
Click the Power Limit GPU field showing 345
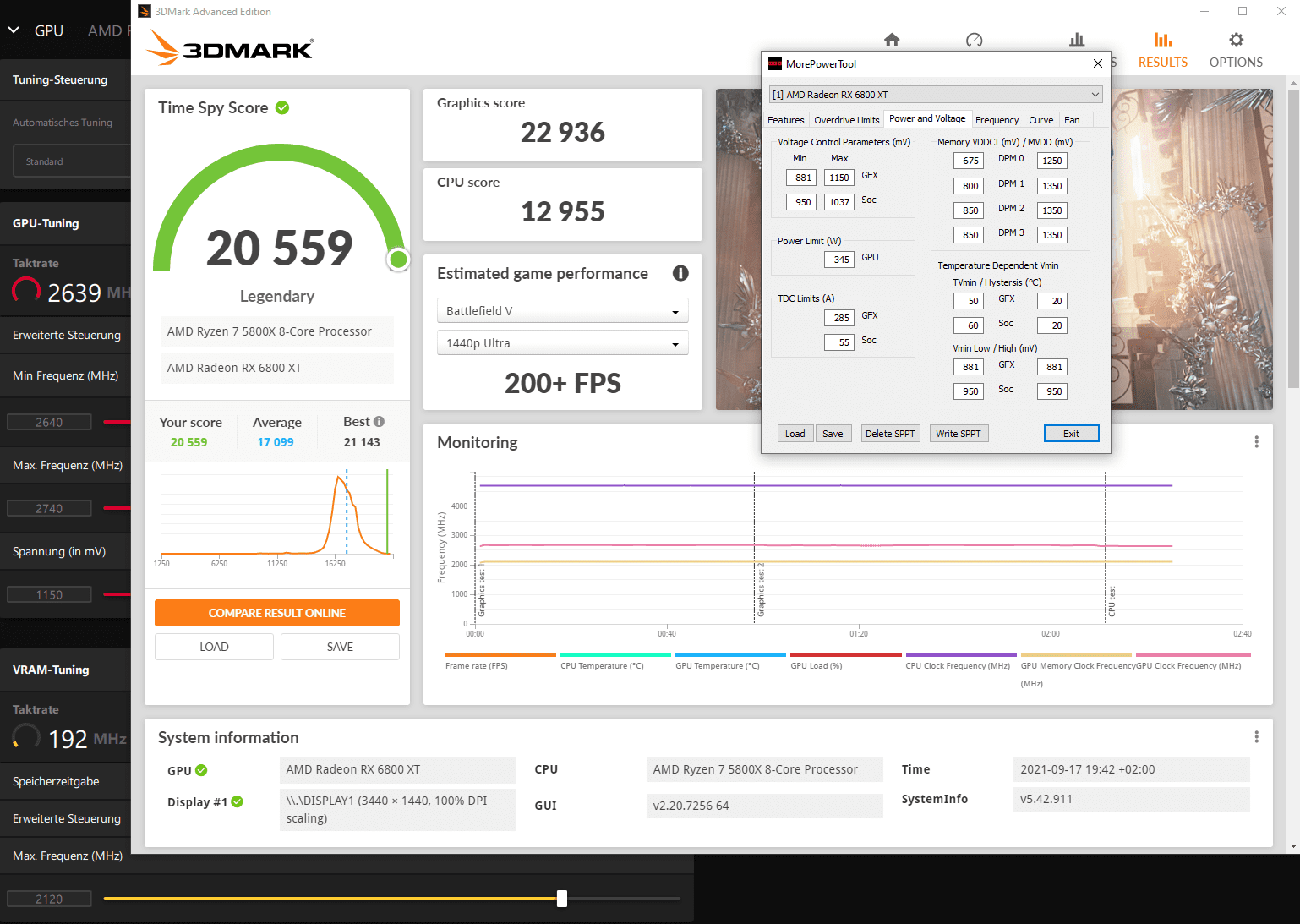[x=838, y=260]
